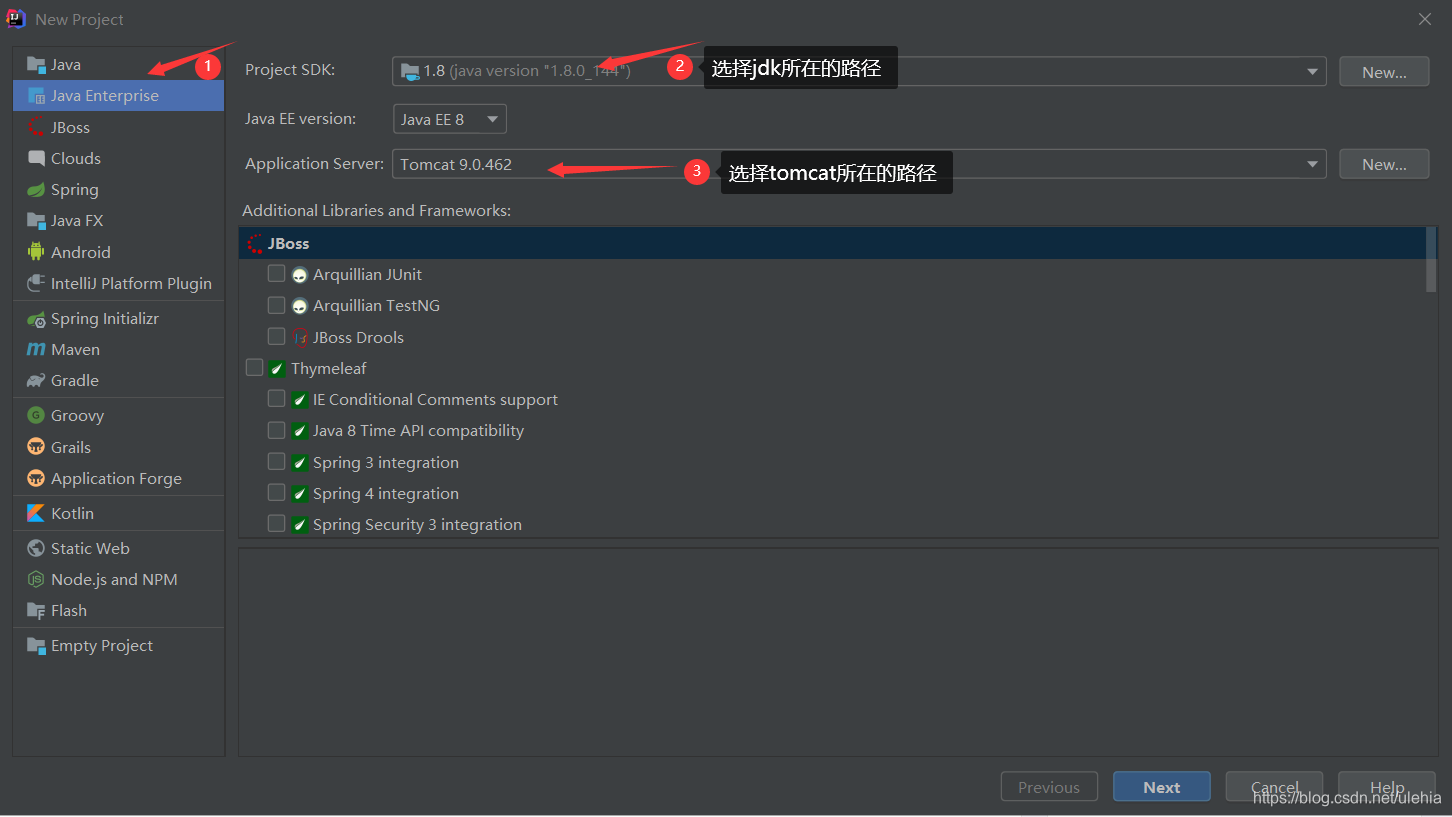Check IE Conditional Comments support checkbox
The height and width of the screenshot is (817, 1452).
(276, 399)
